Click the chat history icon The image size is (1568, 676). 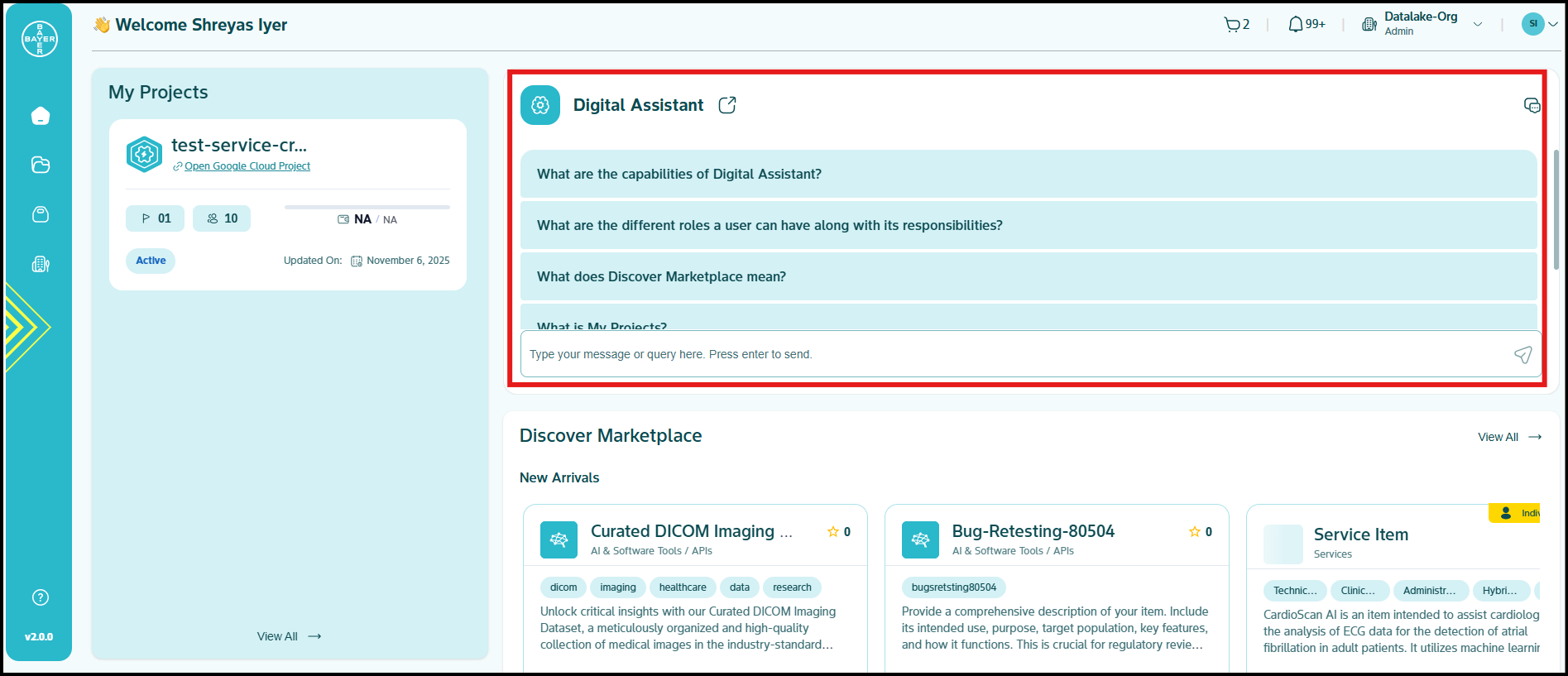pyautogui.click(x=1532, y=105)
